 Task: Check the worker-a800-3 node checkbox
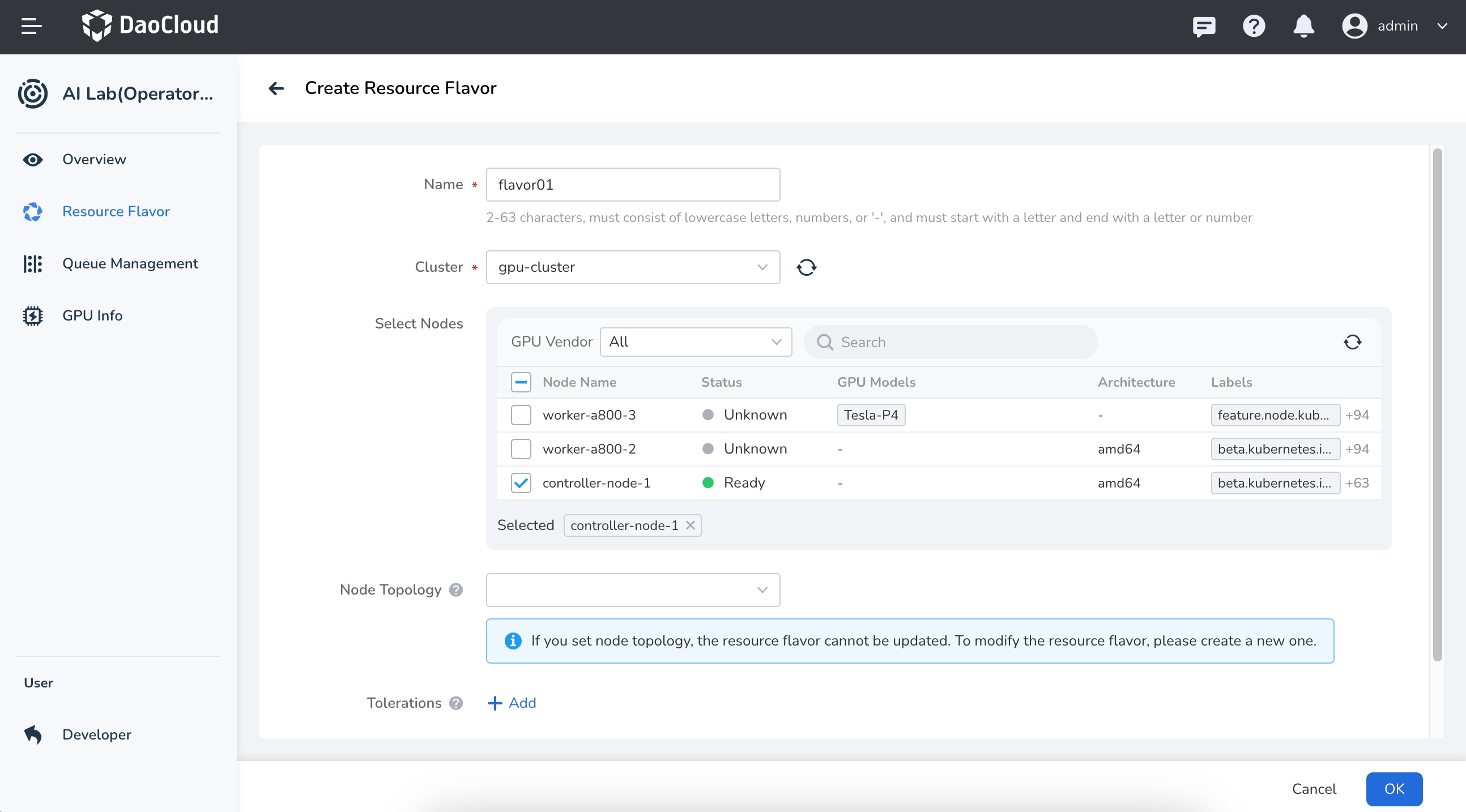tap(521, 415)
